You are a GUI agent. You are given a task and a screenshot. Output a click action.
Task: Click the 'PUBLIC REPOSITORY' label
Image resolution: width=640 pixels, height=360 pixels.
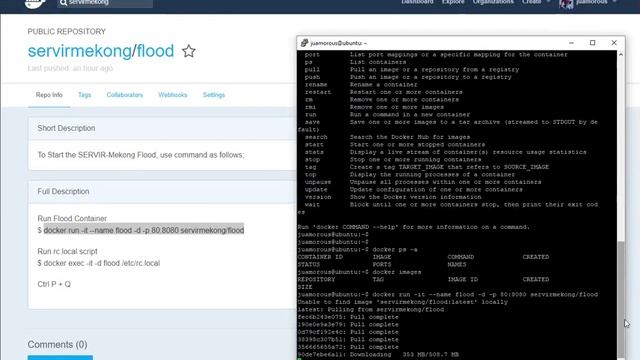(x=67, y=31)
